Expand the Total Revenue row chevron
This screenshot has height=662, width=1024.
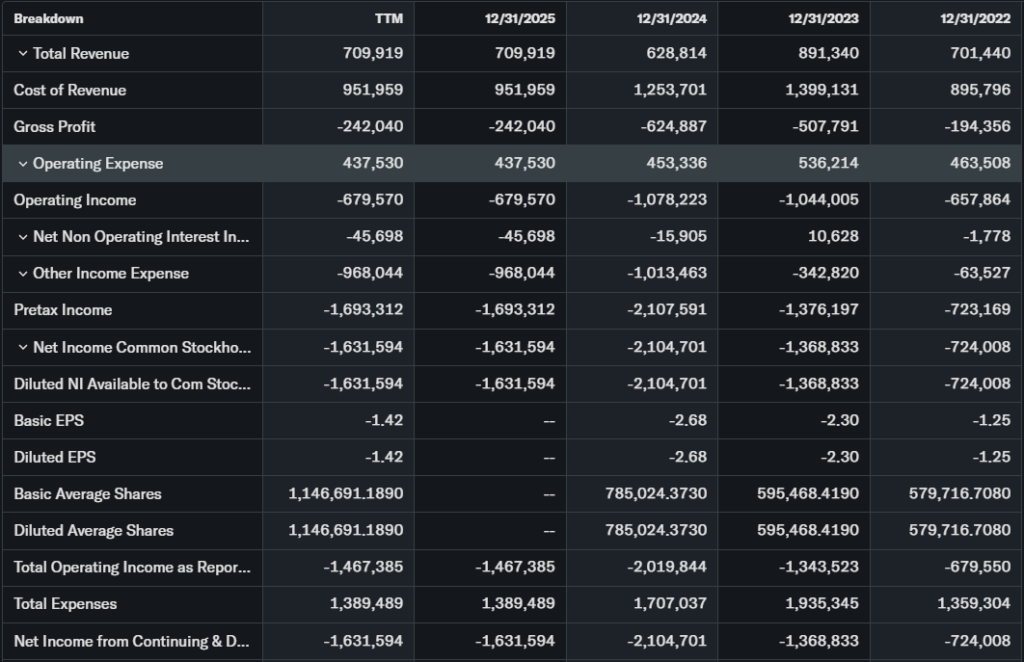click(22, 54)
